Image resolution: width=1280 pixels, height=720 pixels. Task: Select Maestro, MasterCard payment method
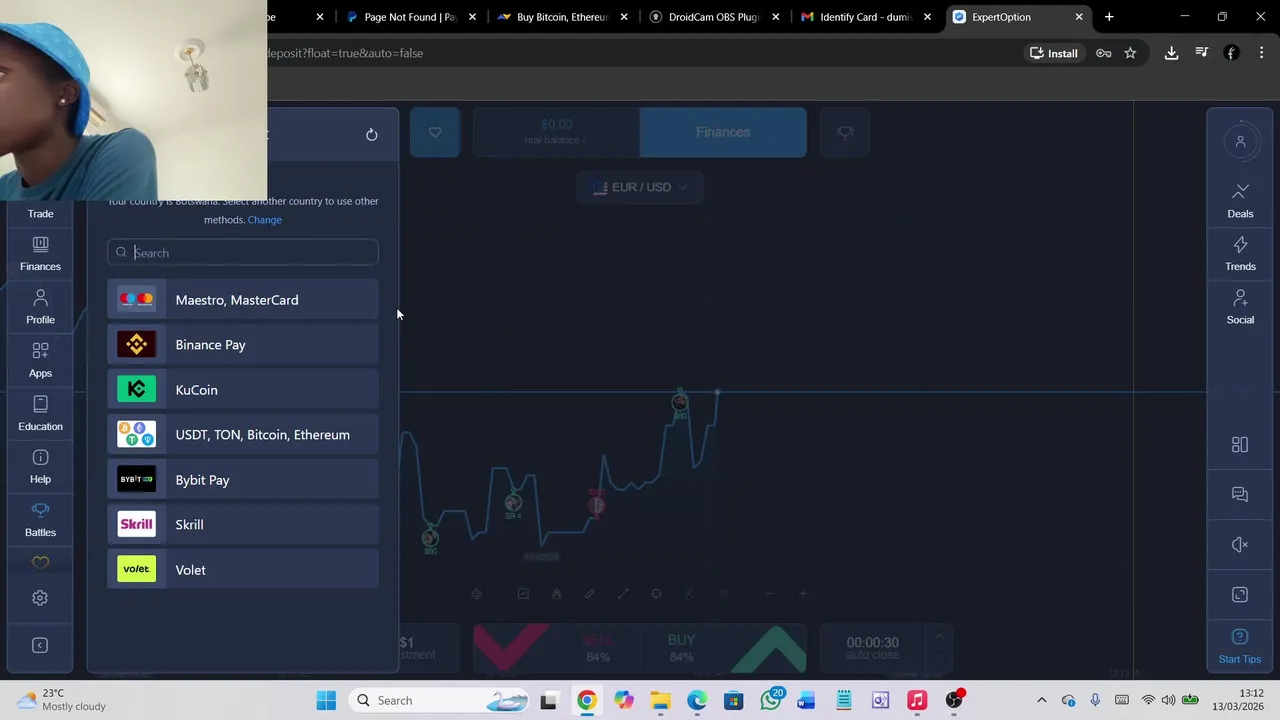[243, 300]
